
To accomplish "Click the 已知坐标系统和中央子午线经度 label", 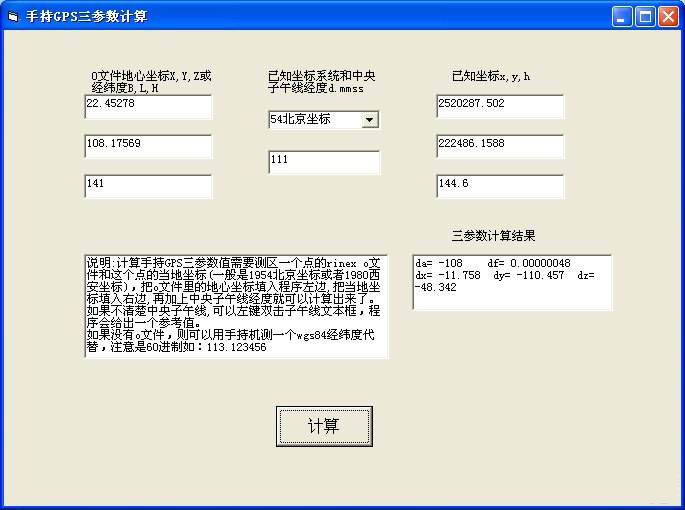I will pyautogui.click(x=321, y=81).
